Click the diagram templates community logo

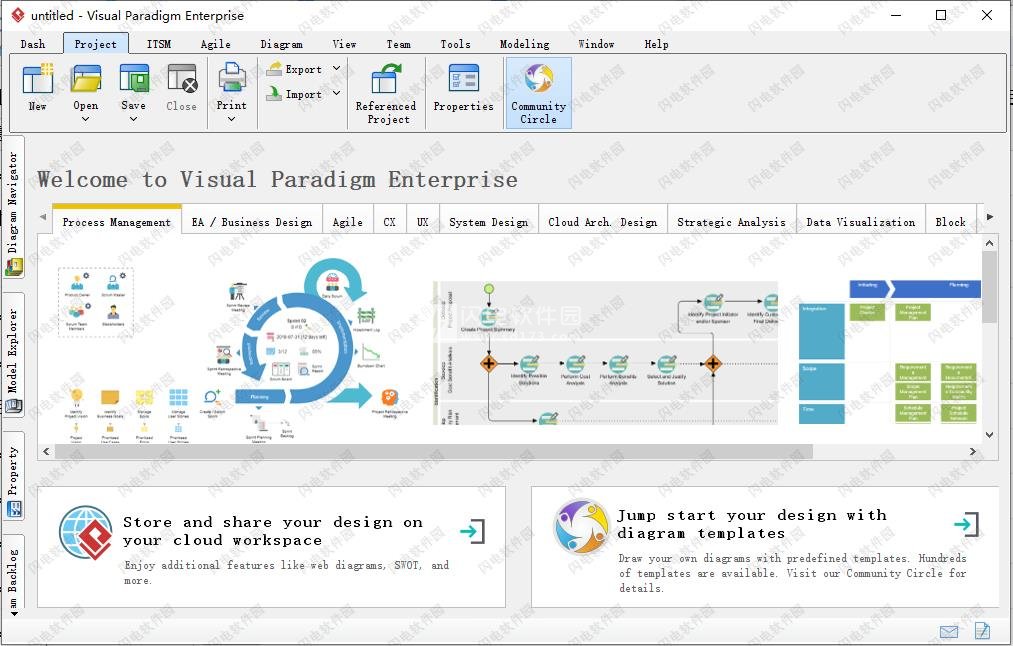coord(581,526)
